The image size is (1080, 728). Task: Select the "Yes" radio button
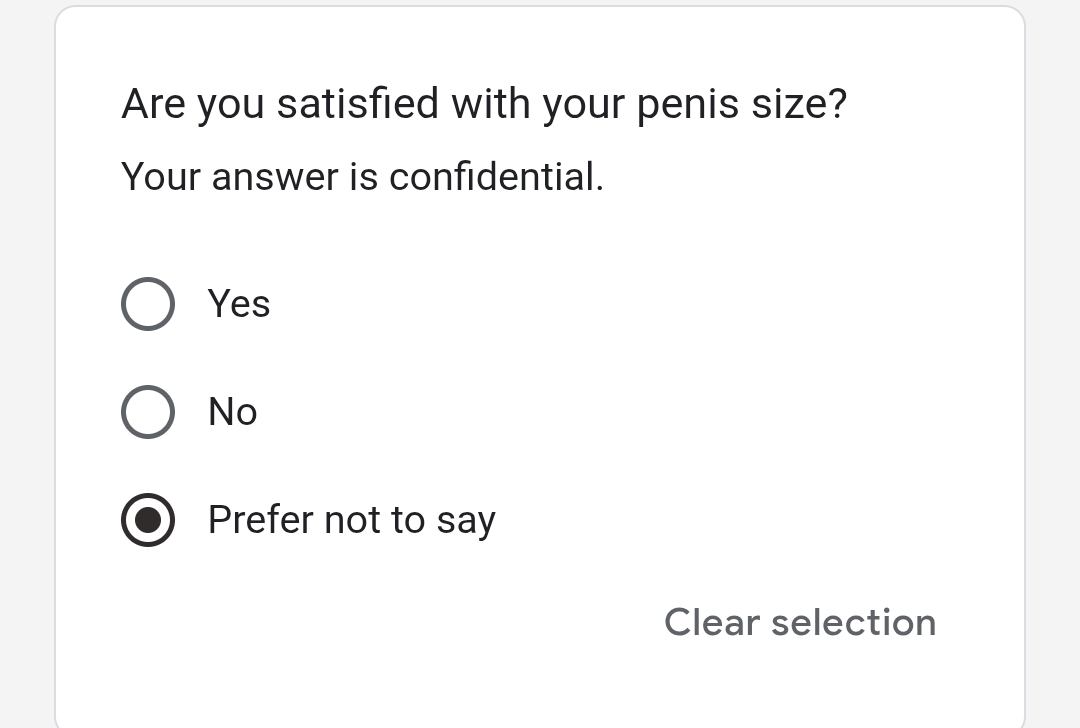tap(148, 304)
